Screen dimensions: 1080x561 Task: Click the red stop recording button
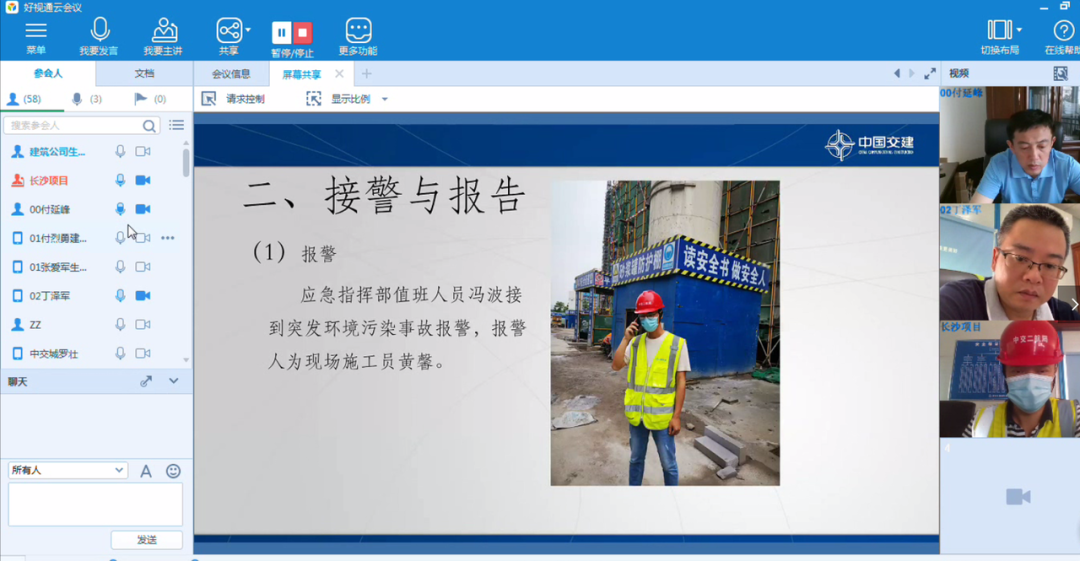[x=303, y=32]
